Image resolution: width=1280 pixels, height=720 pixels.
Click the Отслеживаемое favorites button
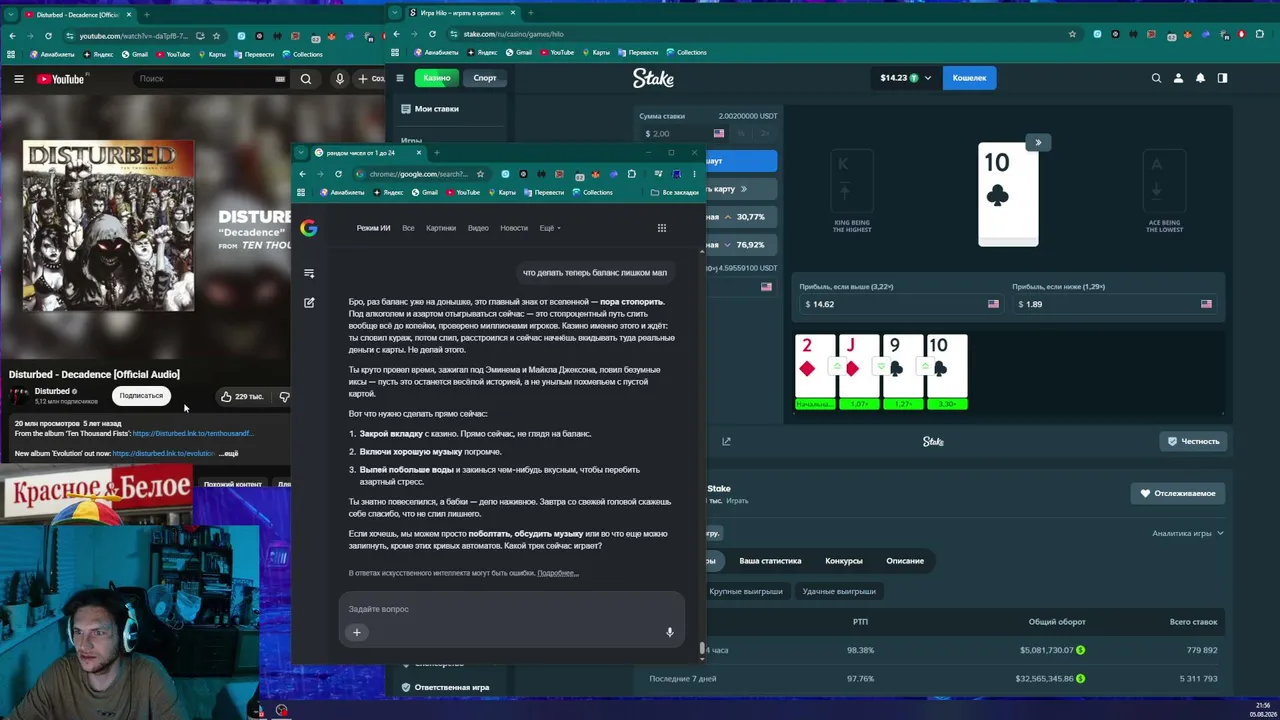point(1178,493)
